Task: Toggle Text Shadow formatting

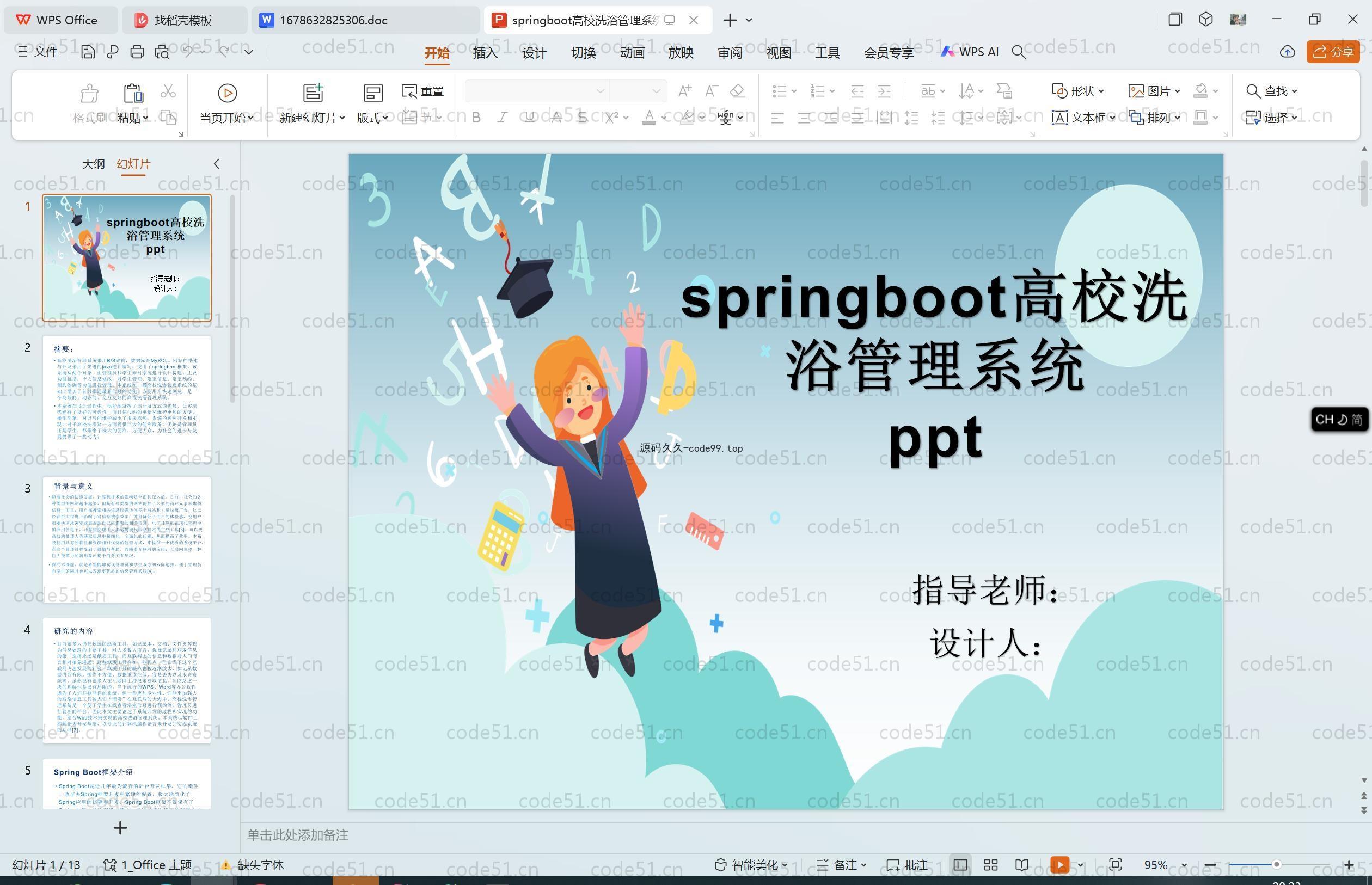Action: point(582,118)
